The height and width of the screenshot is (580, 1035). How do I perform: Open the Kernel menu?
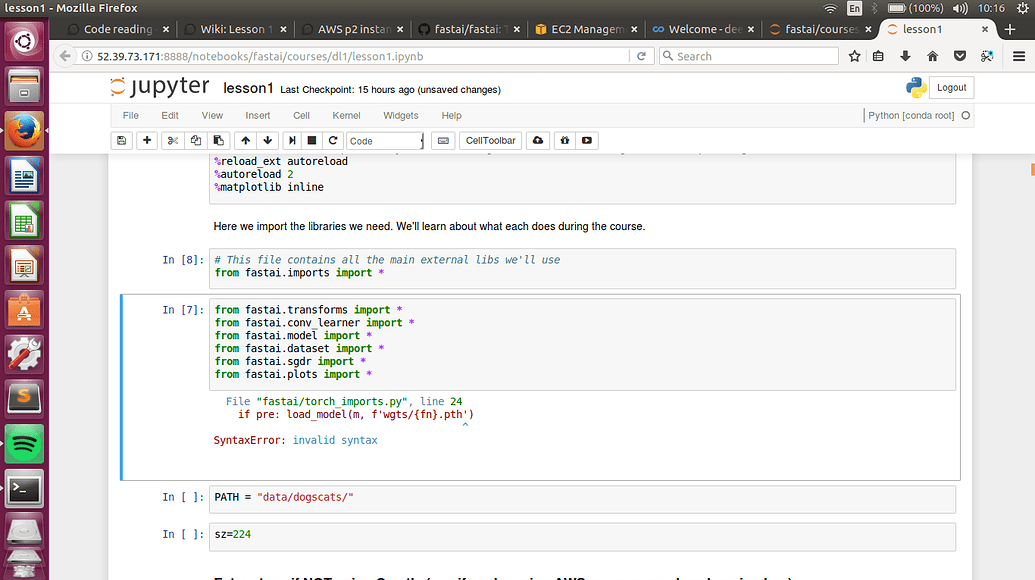[346, 116]
